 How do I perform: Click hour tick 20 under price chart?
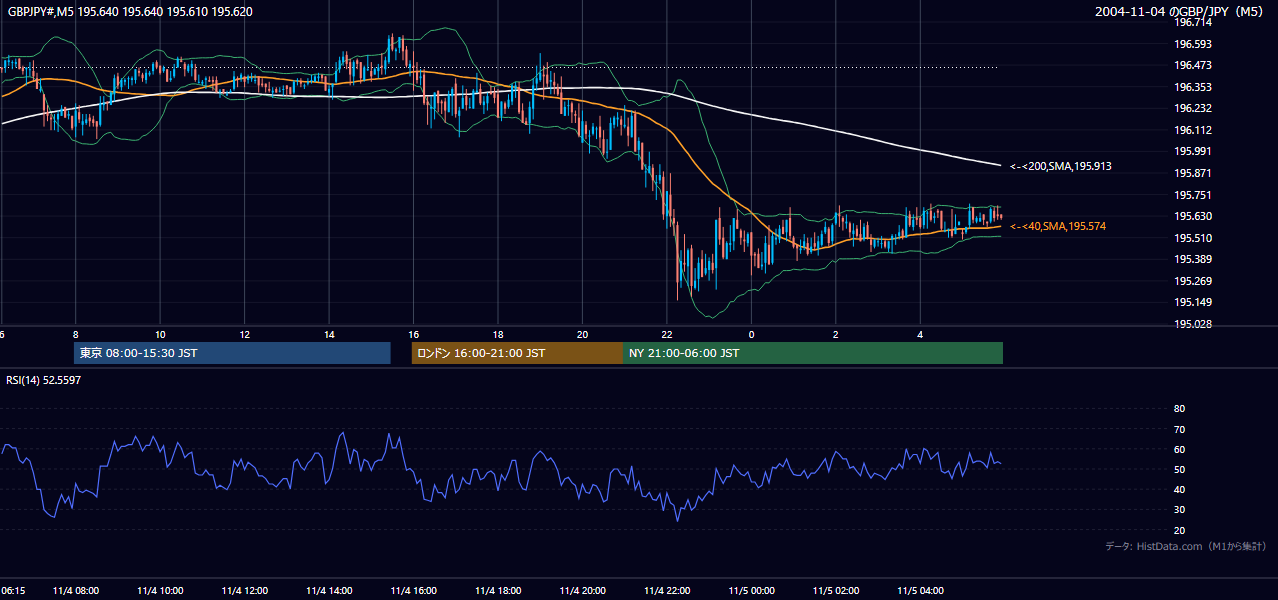[582, 334]
